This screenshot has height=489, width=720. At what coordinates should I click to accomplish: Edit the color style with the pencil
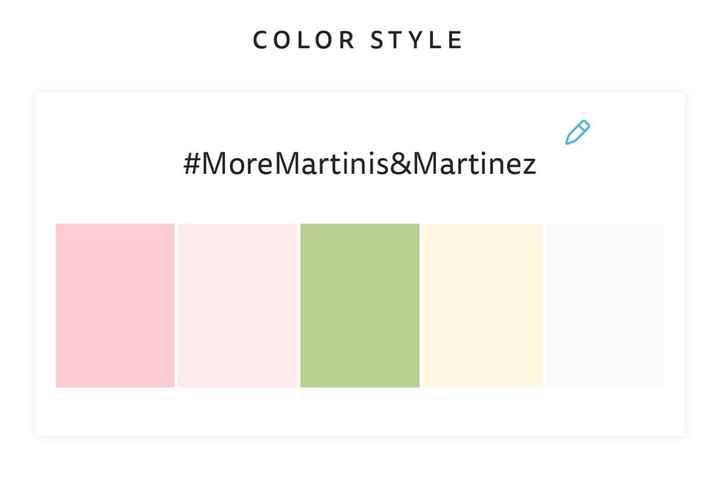coord(577,132)
